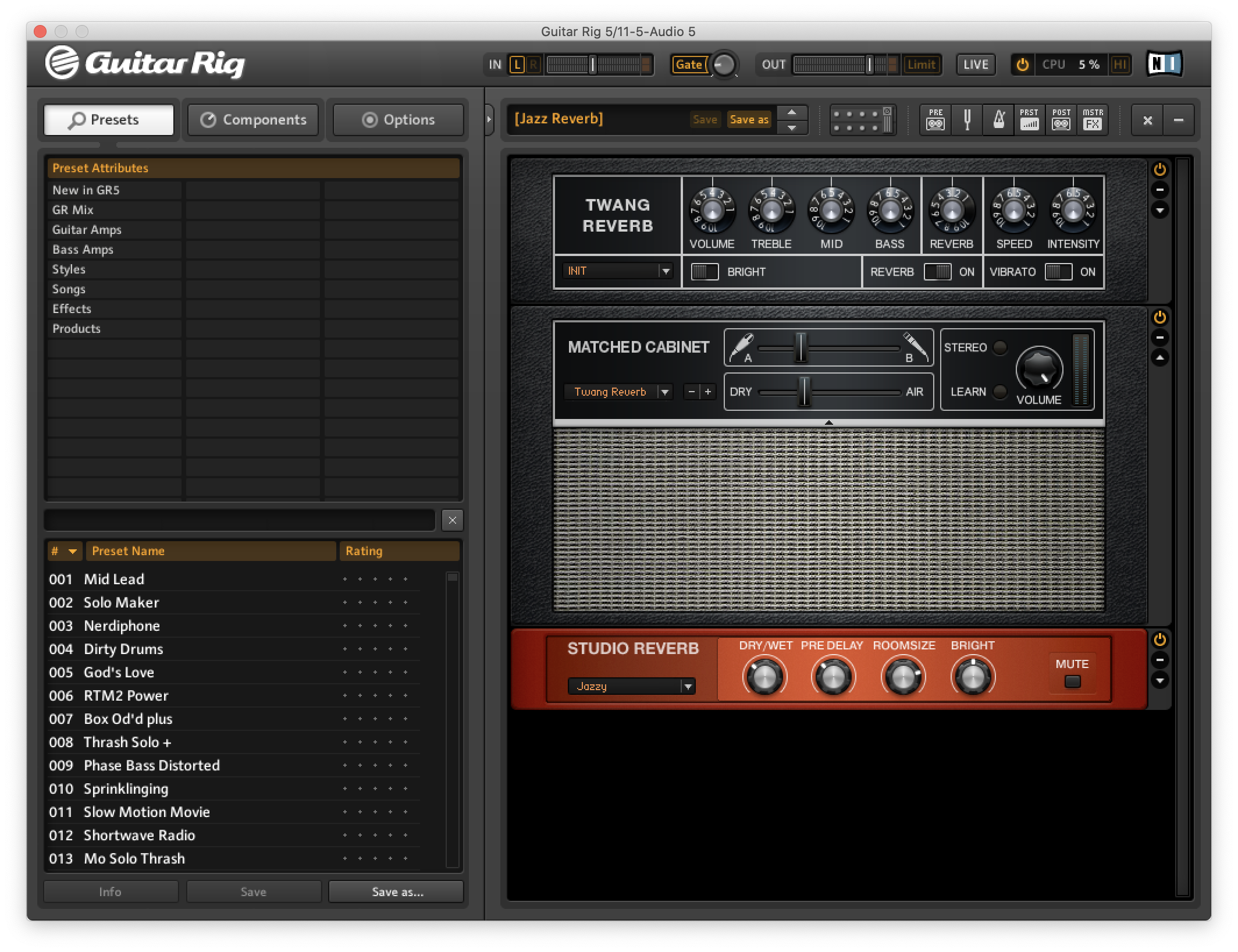Open the preset number sort dropdown
This screenshot has width=1238, height=952.
(72, 551)
